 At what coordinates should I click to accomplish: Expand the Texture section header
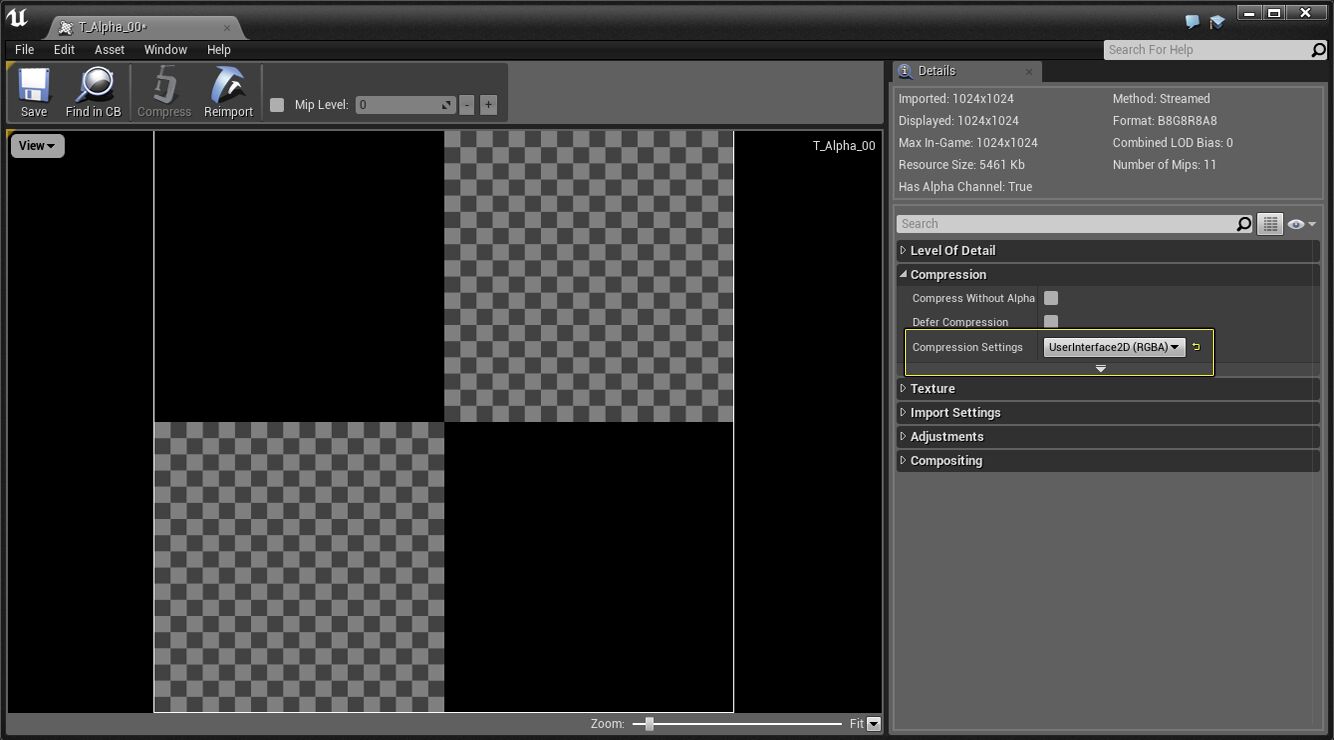pos(932,388)
